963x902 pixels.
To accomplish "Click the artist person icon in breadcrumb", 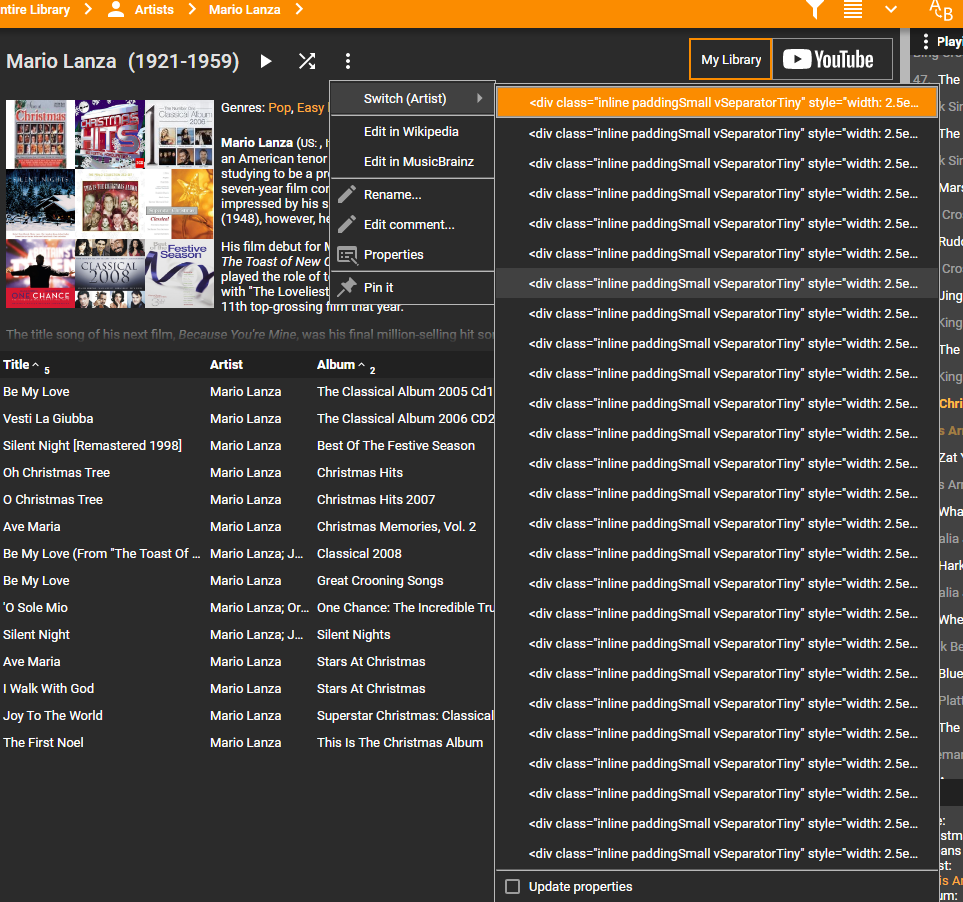I will tap(116, 10).
